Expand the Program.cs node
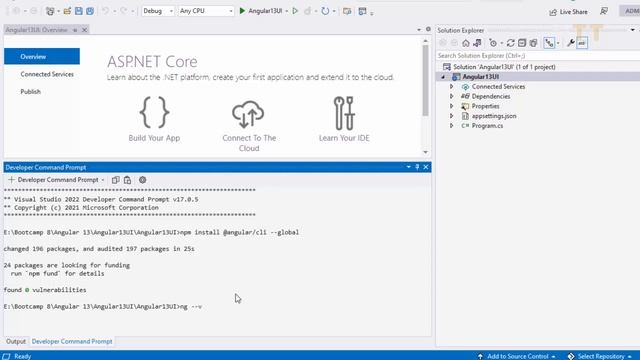640x360 pixels. pos(451,126)
